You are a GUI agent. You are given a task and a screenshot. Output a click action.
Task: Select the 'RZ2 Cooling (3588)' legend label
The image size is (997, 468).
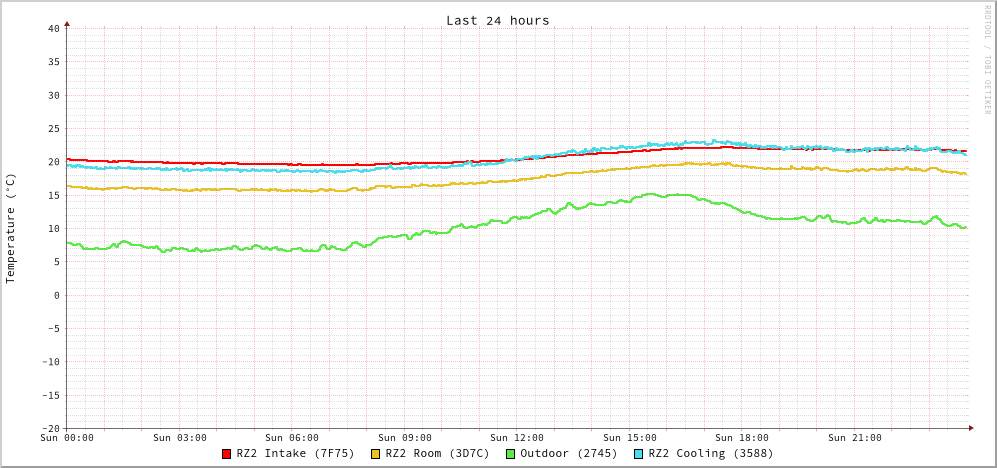tap(710, 454)
